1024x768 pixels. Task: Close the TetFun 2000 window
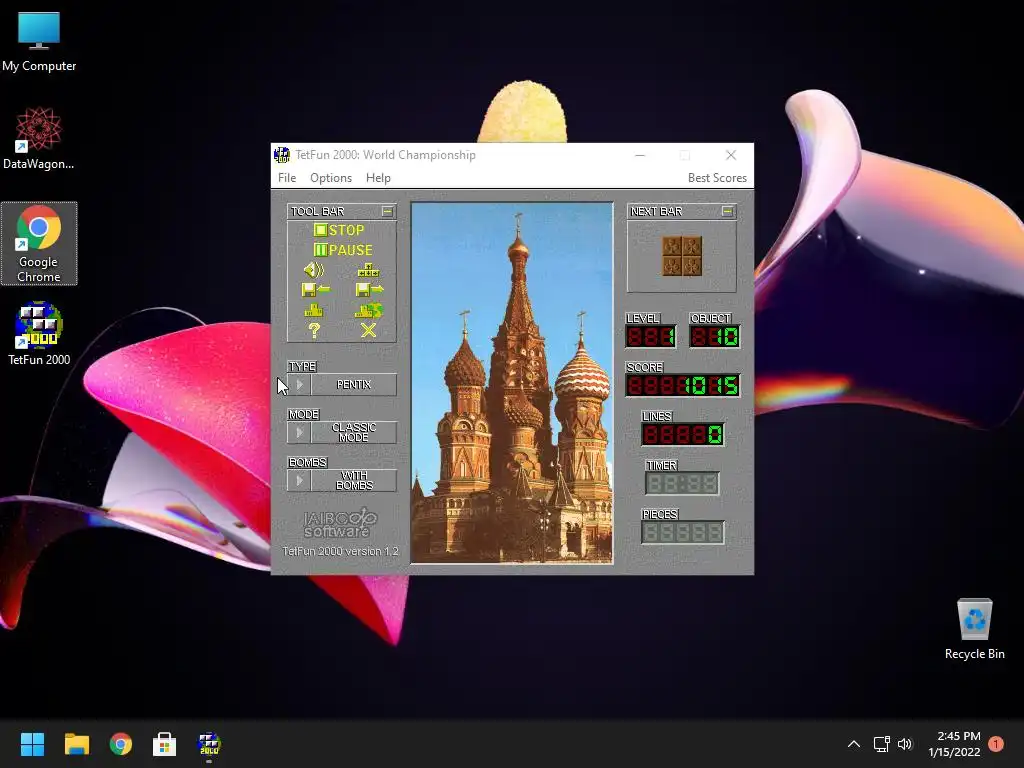coord(731,155)
